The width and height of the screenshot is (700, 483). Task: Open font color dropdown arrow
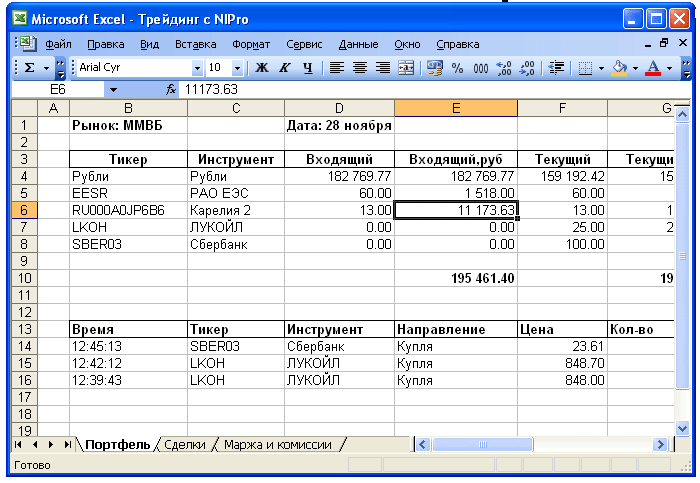coord(669,68)
